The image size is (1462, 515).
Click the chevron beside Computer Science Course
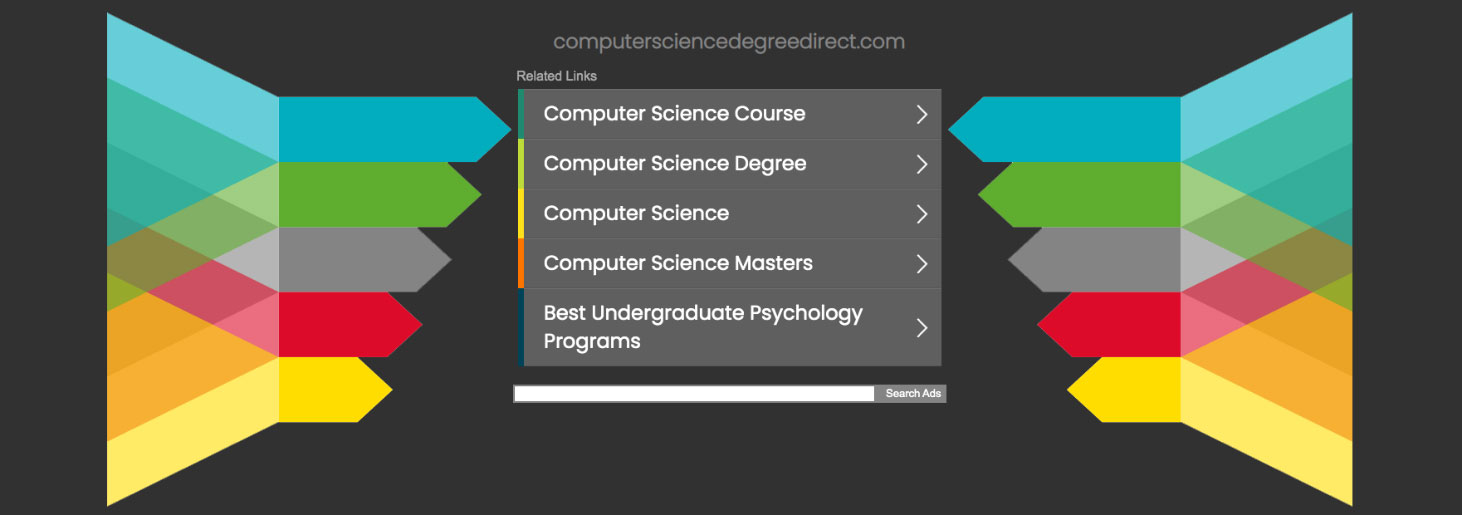click(x=922, y=115)
